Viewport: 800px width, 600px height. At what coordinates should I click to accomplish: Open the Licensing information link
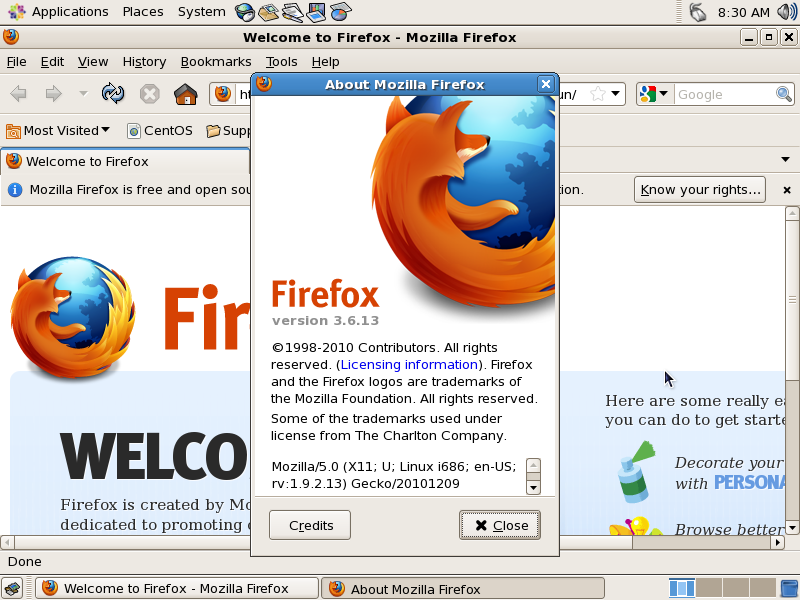pyautogui.click(x=408, y=364)
